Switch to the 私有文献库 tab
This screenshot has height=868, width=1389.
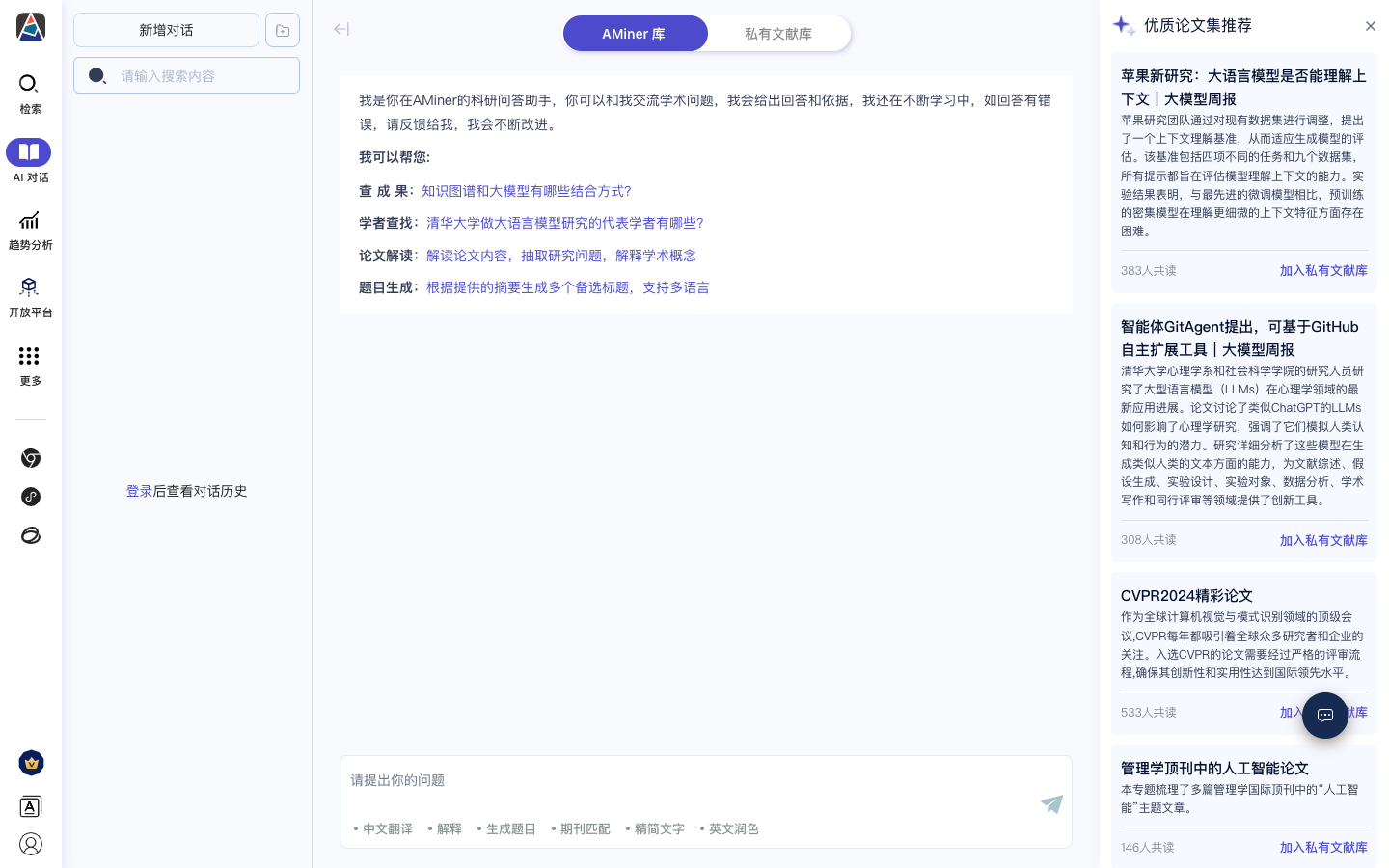pos(777,33)
